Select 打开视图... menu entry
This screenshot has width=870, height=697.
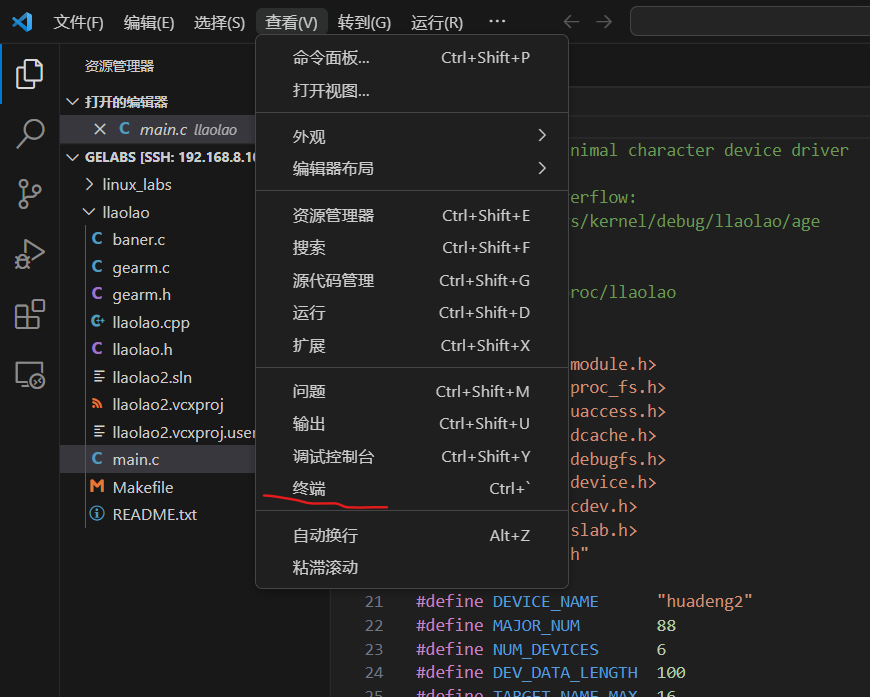point(412,90)
